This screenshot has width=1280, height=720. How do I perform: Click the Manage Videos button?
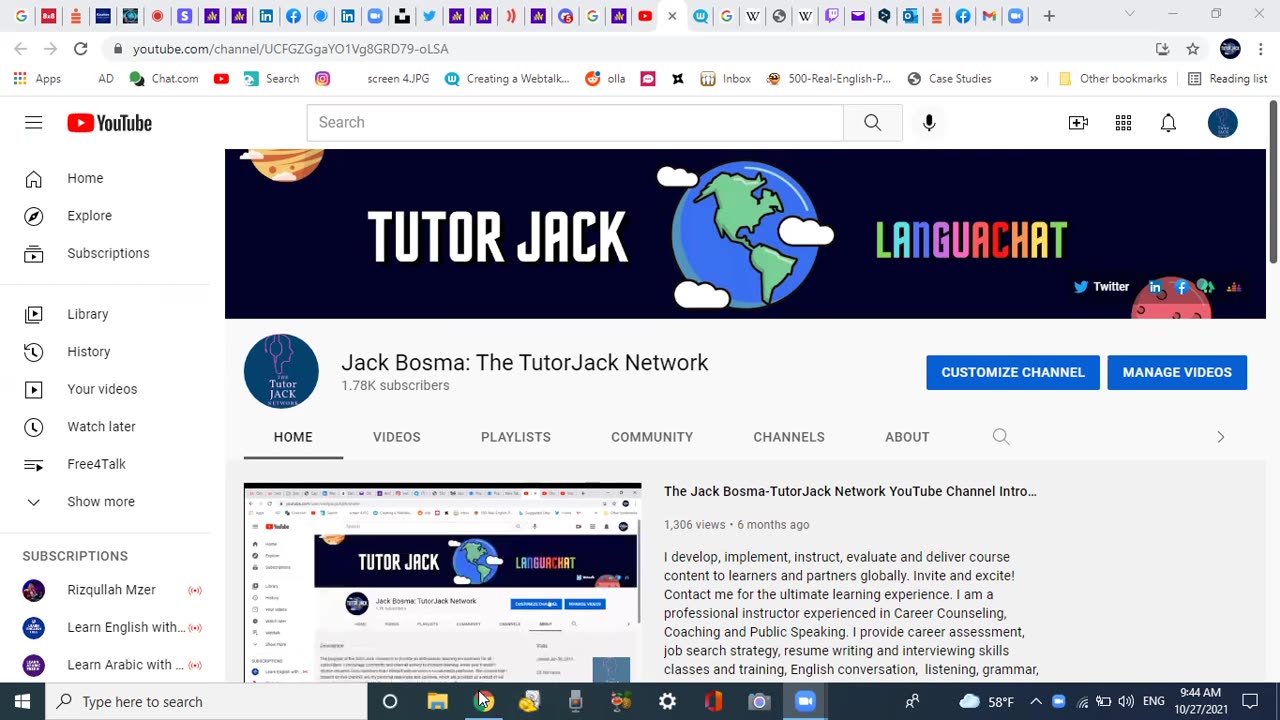1177,372
